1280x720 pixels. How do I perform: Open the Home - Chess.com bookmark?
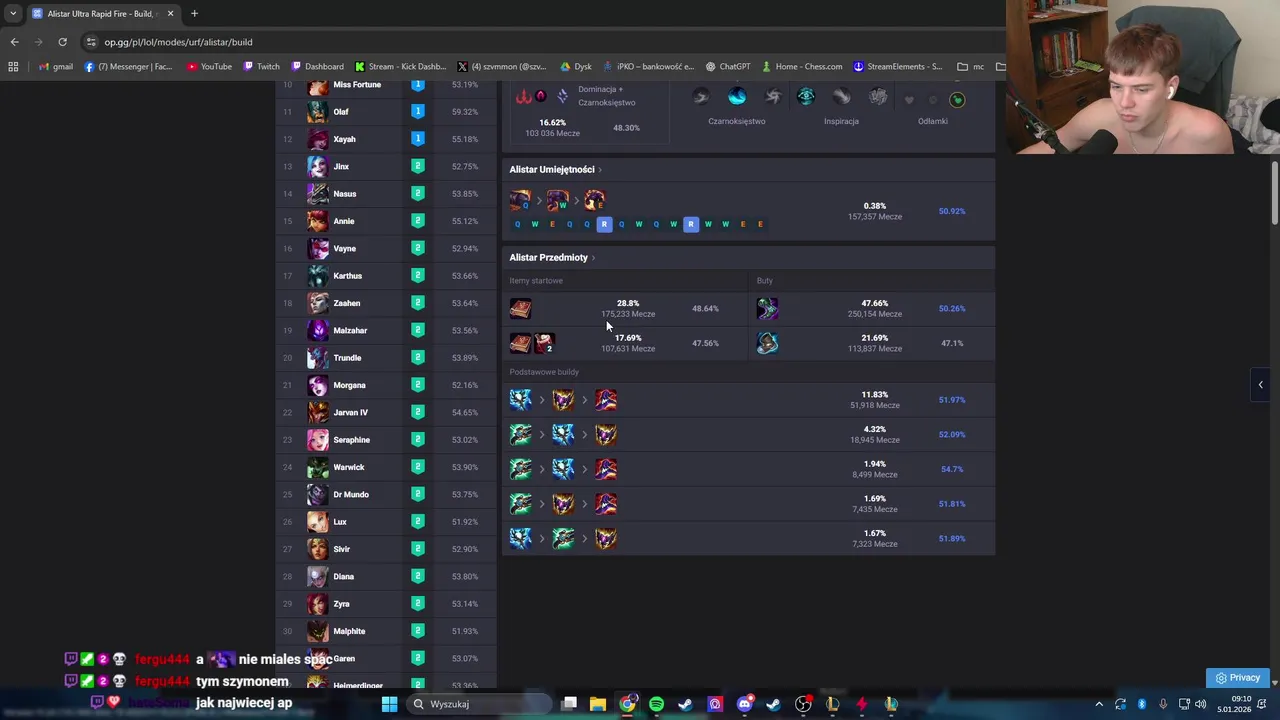[x=802, y=67]
